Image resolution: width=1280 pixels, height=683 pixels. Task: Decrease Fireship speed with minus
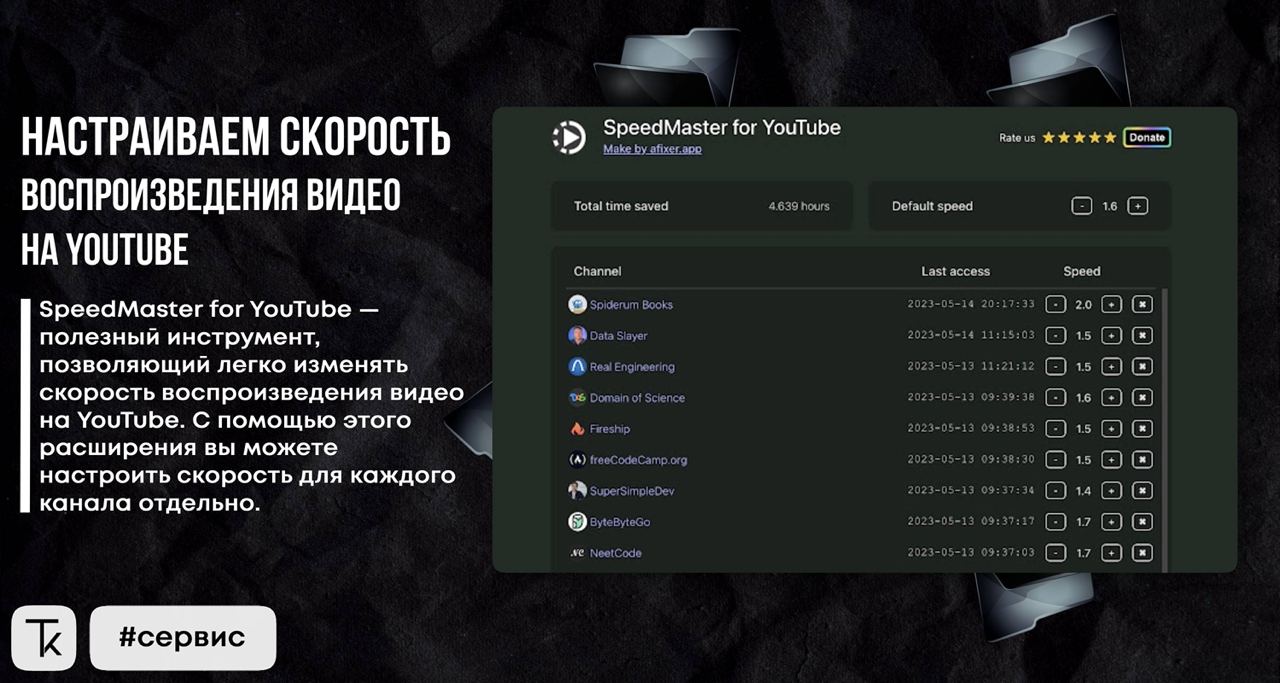[1055, 428]
